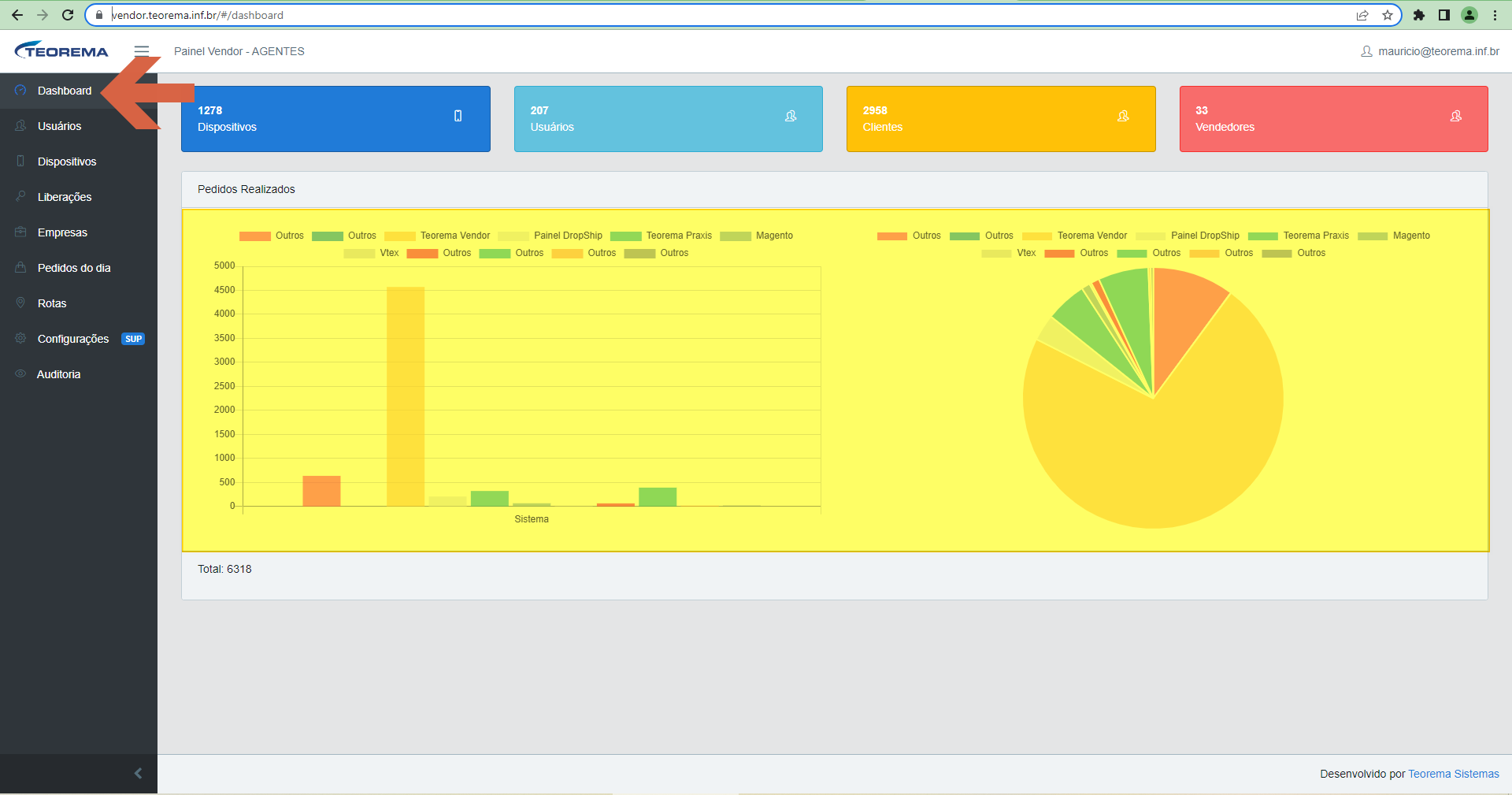Open the 2958 Clientes card
Screen dimensions: 1512x795
[x=1001, y=119]
